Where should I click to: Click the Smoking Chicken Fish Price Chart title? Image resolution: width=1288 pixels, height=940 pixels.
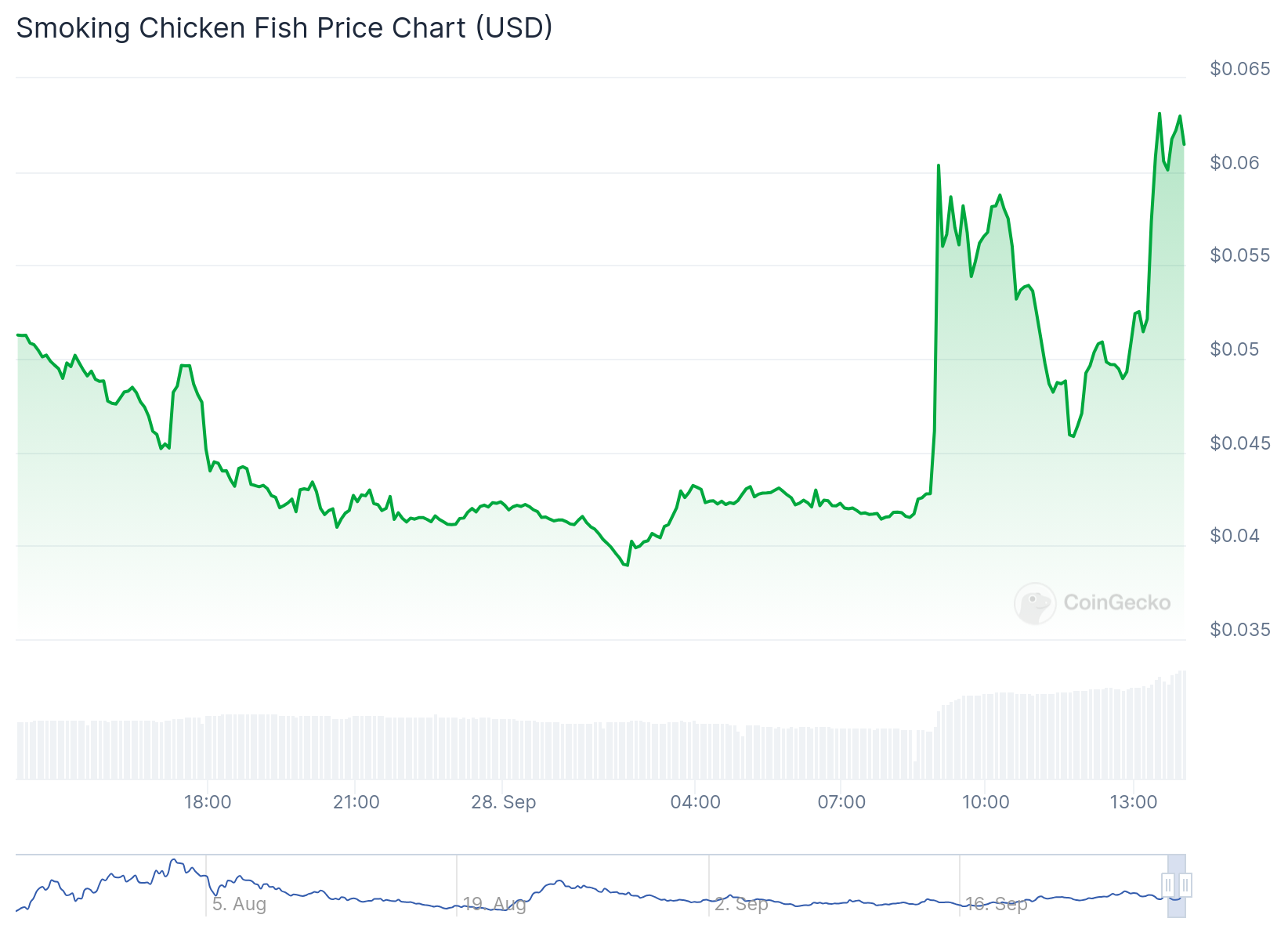tap(284, 27)
